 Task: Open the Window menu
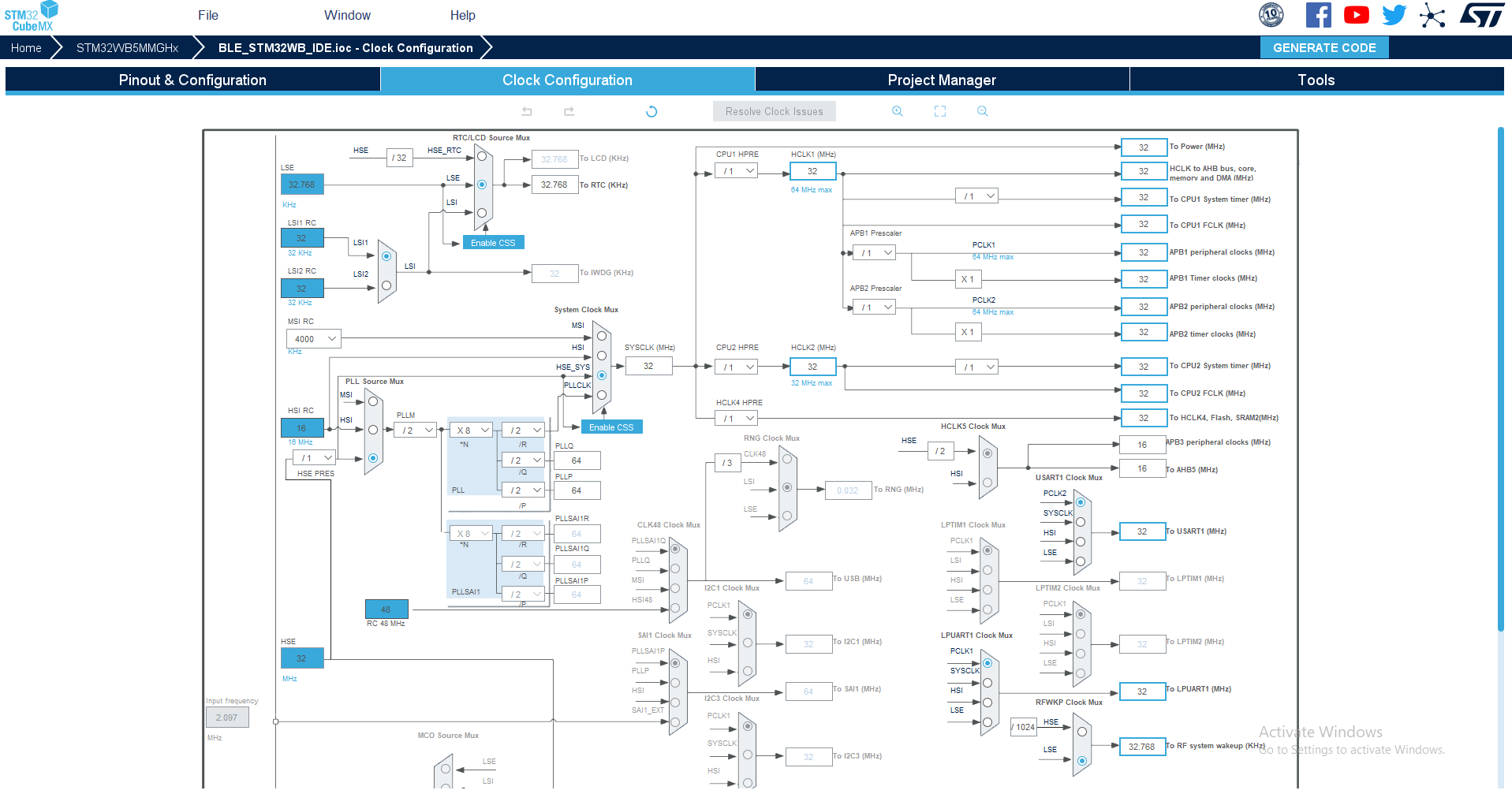point(346,14)
